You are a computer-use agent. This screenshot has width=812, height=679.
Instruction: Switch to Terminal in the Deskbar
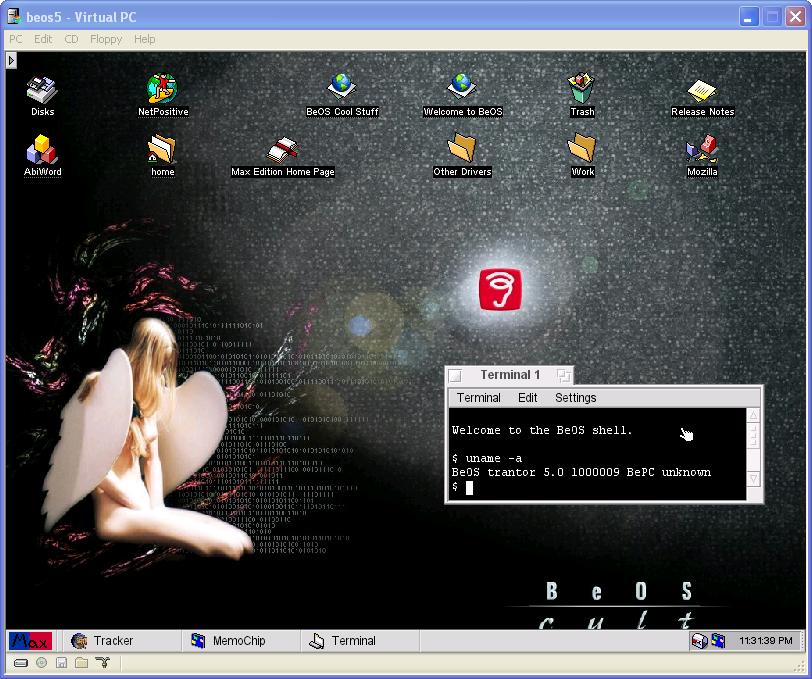[360, 641]
